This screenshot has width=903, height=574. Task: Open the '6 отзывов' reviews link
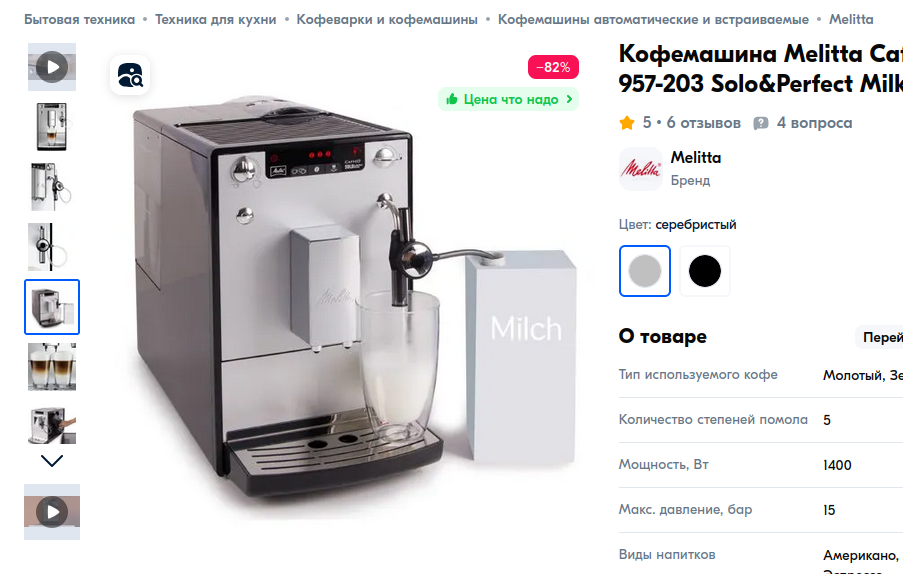tap(704, 123)
